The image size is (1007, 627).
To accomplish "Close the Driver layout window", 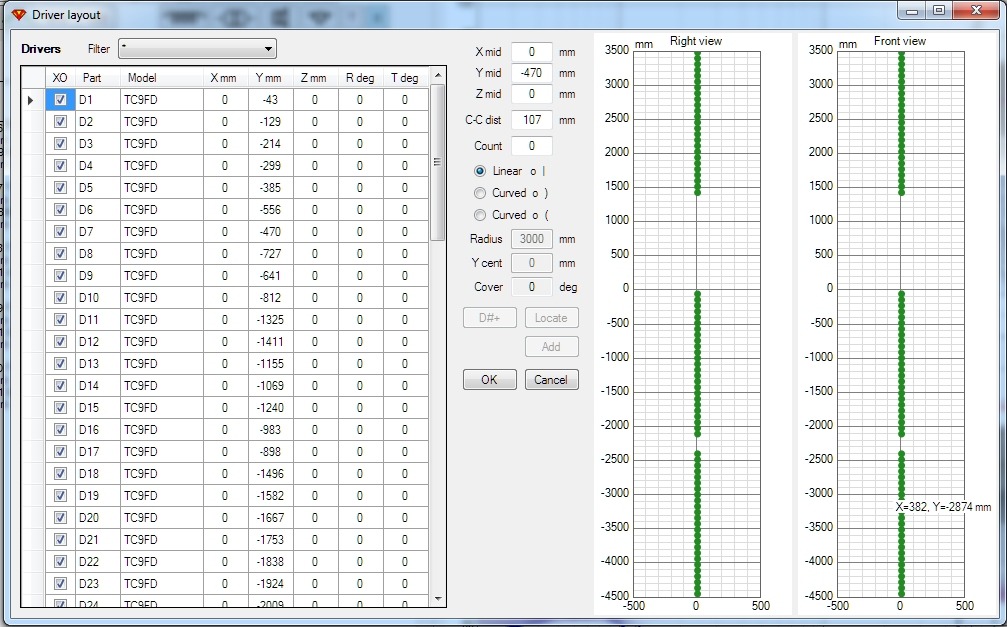I will click(x=978, y=11).
